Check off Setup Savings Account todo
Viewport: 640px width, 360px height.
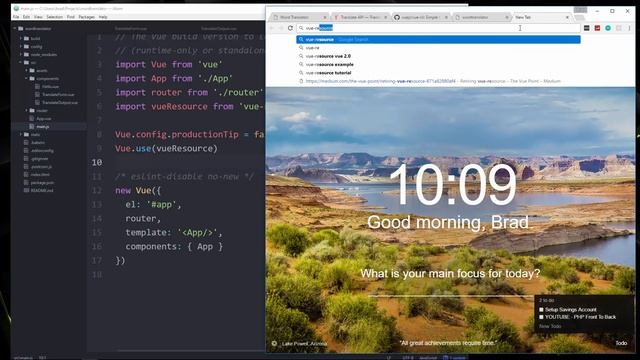(x=541, y=310)
